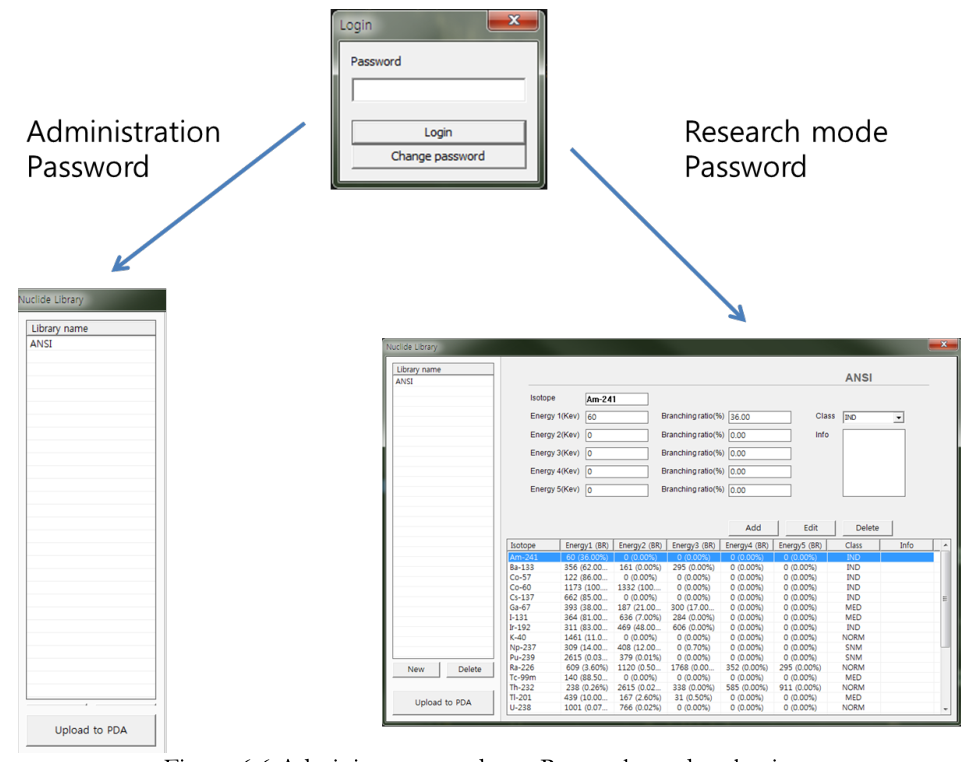Click Library name header in the administration Nuclide Library window
Screen dimensions: 970x762
tap(91, 328)
